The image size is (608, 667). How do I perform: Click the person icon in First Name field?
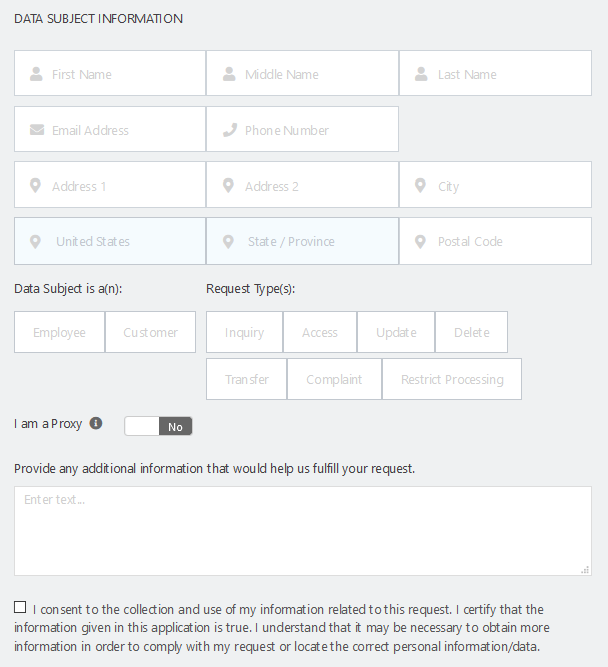click(x=37, y=74)
